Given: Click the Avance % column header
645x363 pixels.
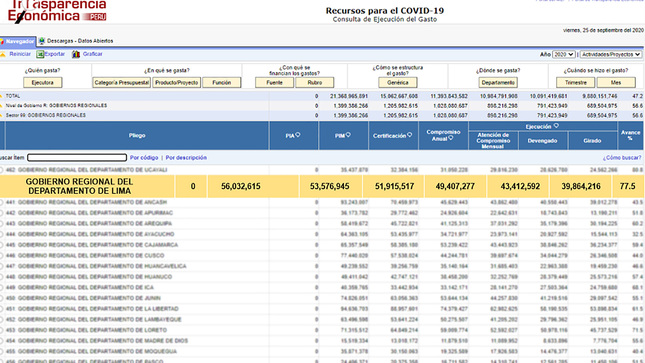Looking at the screenshot, I should pyautogui.click(x=631, y=135).
